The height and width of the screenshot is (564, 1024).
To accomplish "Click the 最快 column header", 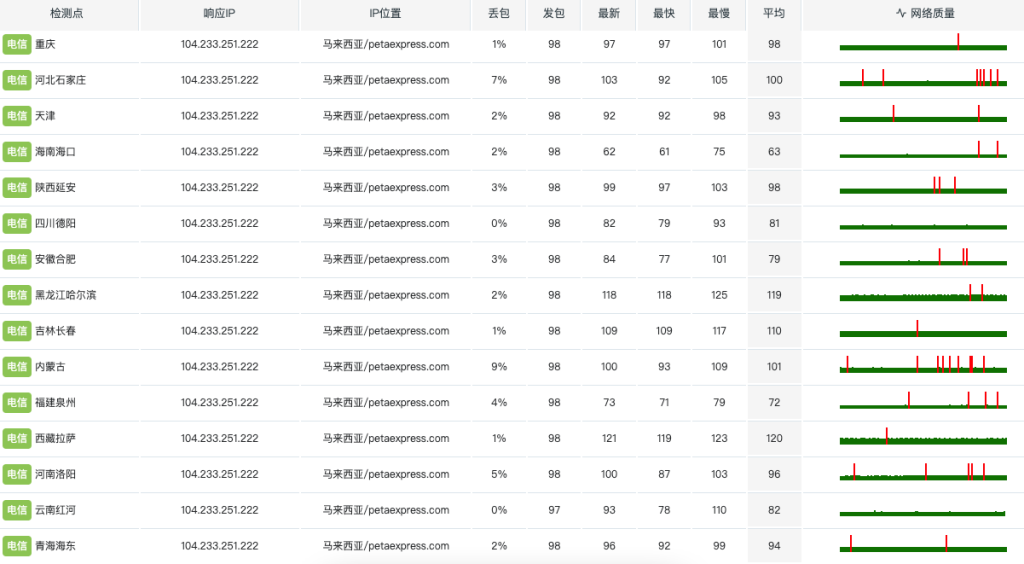I will click(664, 14).
